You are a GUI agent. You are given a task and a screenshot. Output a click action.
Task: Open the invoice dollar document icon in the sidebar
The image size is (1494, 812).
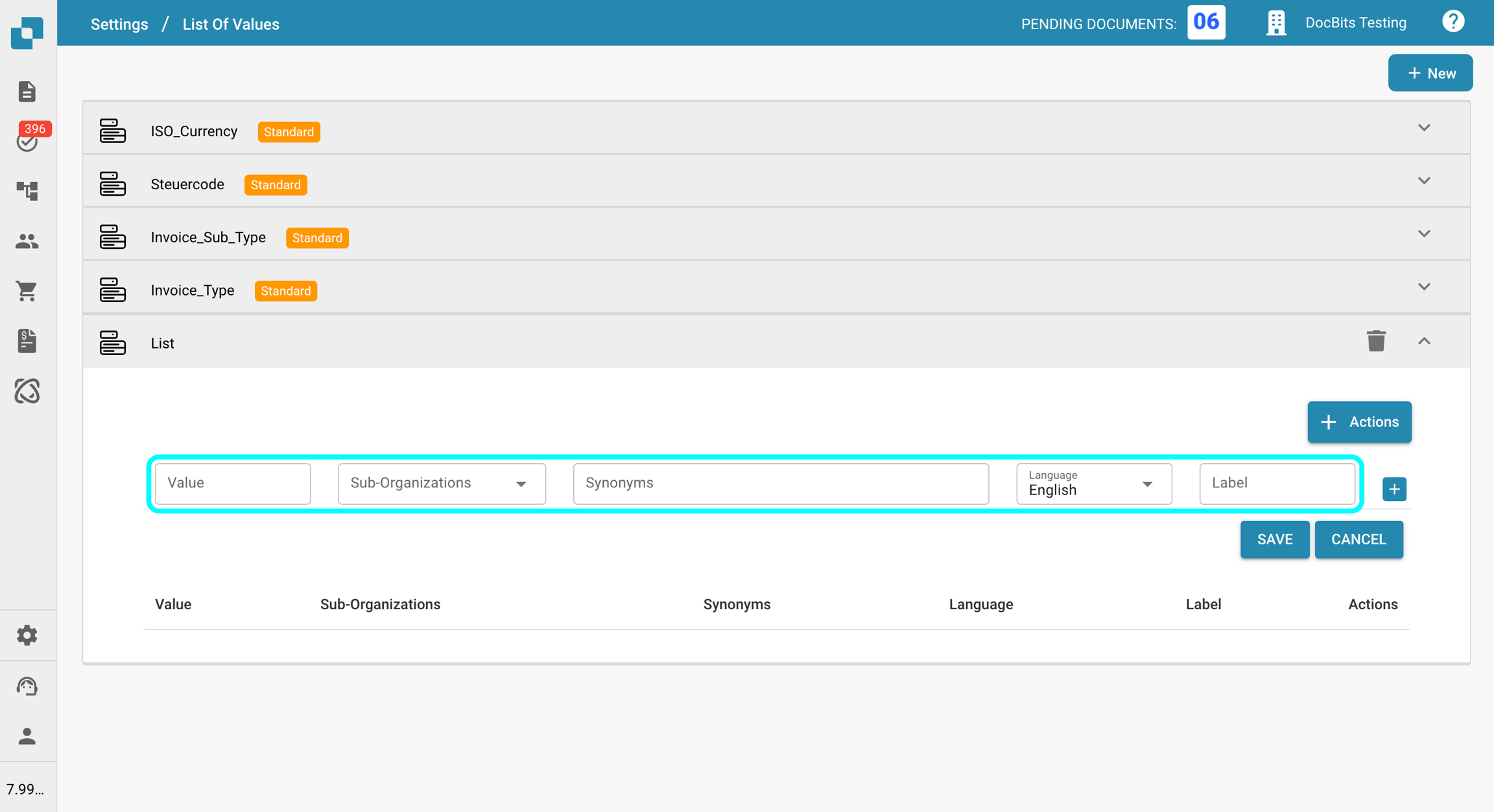point(27,341)
